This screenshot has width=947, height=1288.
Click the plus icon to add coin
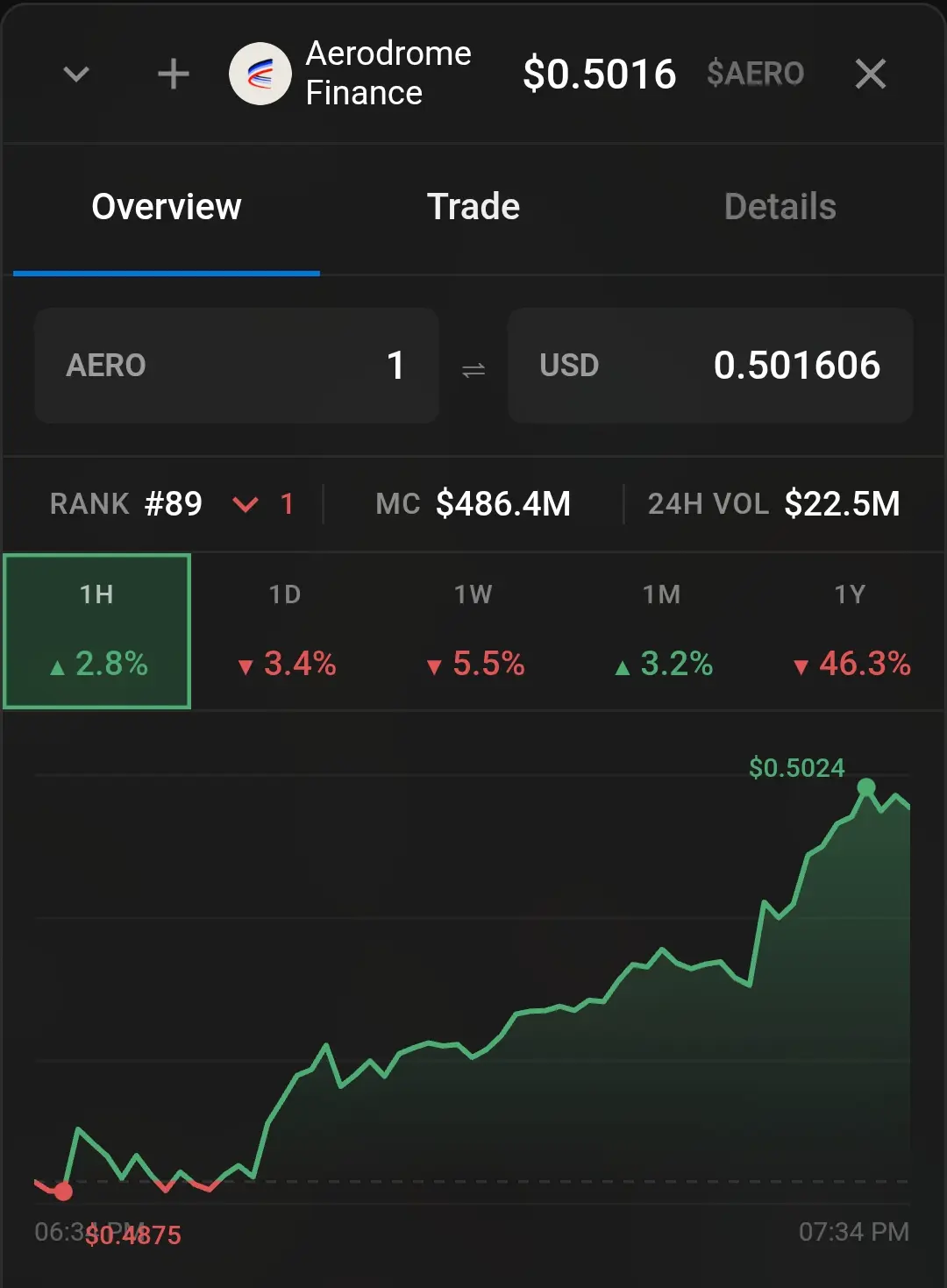click(173, 75)
